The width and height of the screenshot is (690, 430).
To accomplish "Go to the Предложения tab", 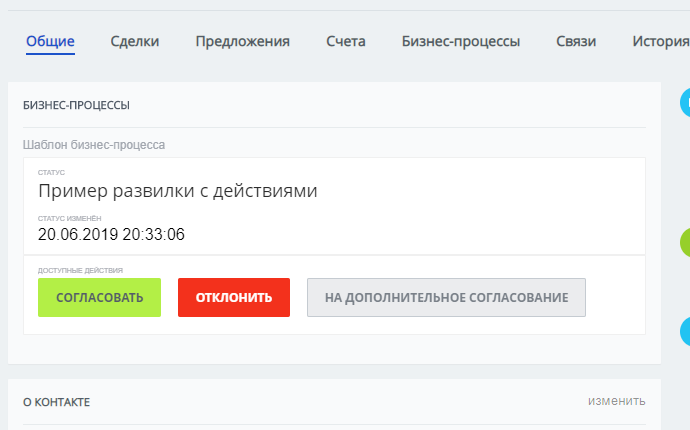I will tap(243, 41).
